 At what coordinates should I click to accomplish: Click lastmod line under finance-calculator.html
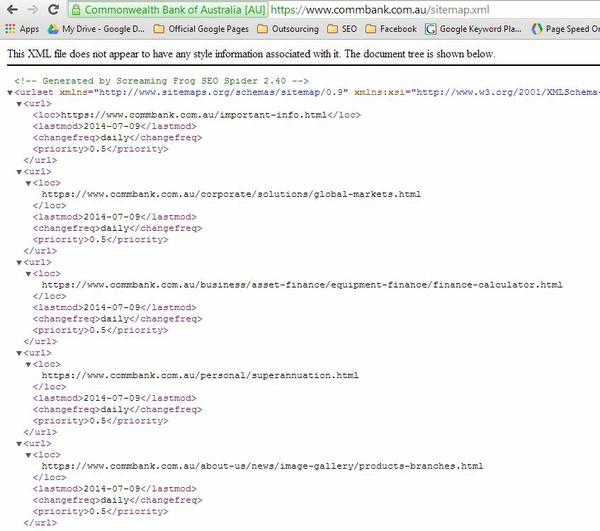coord(114,308)
